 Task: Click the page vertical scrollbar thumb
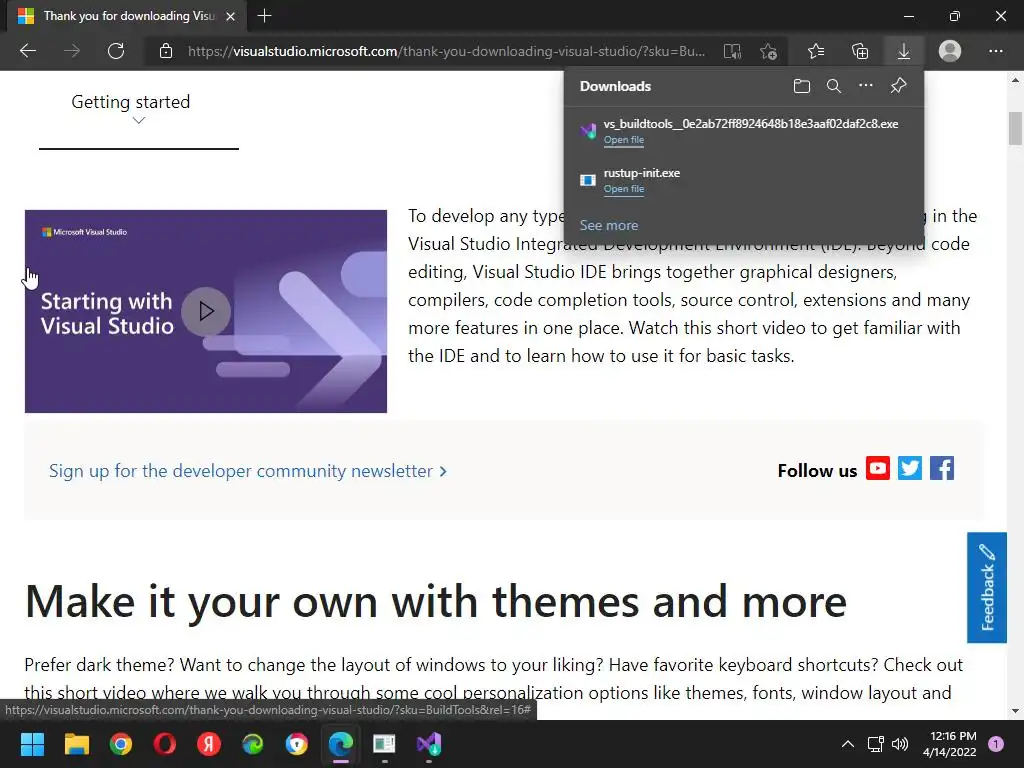tap(1015, 128)
